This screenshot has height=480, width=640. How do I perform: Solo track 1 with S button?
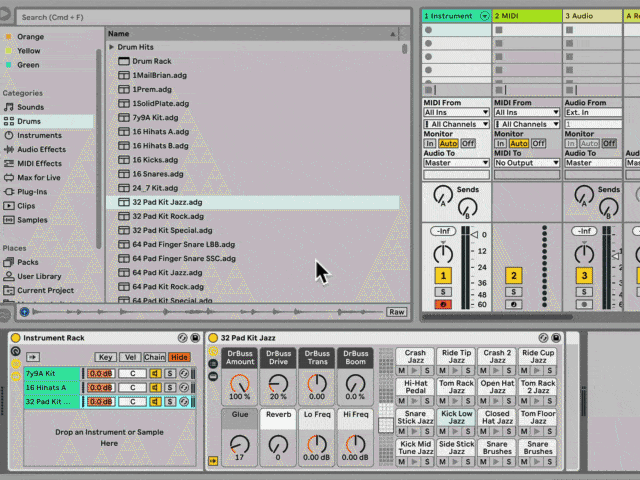coord(443,292)
